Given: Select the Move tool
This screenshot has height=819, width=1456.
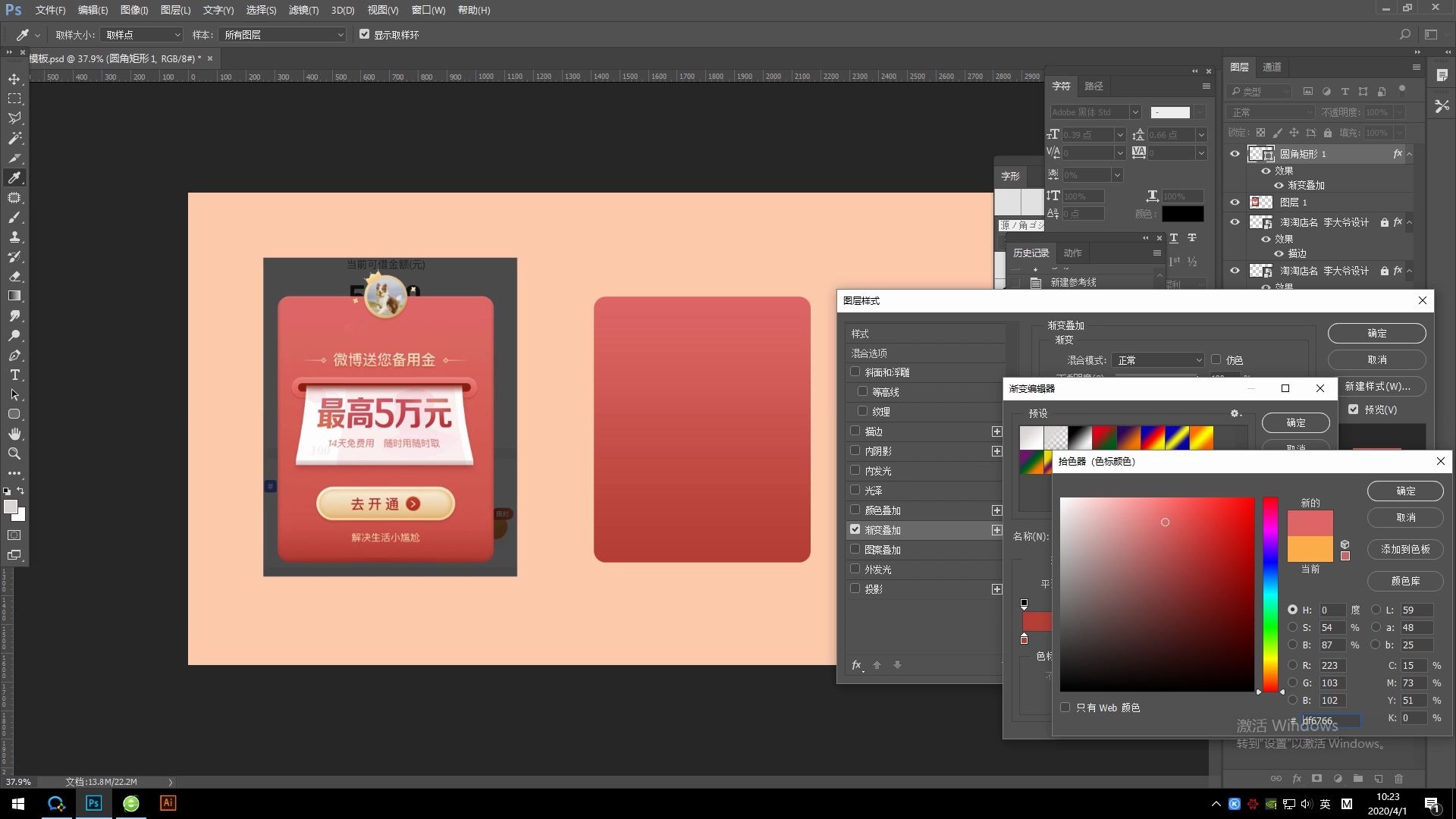Looking at the screenshot, I should click(14, 79).
